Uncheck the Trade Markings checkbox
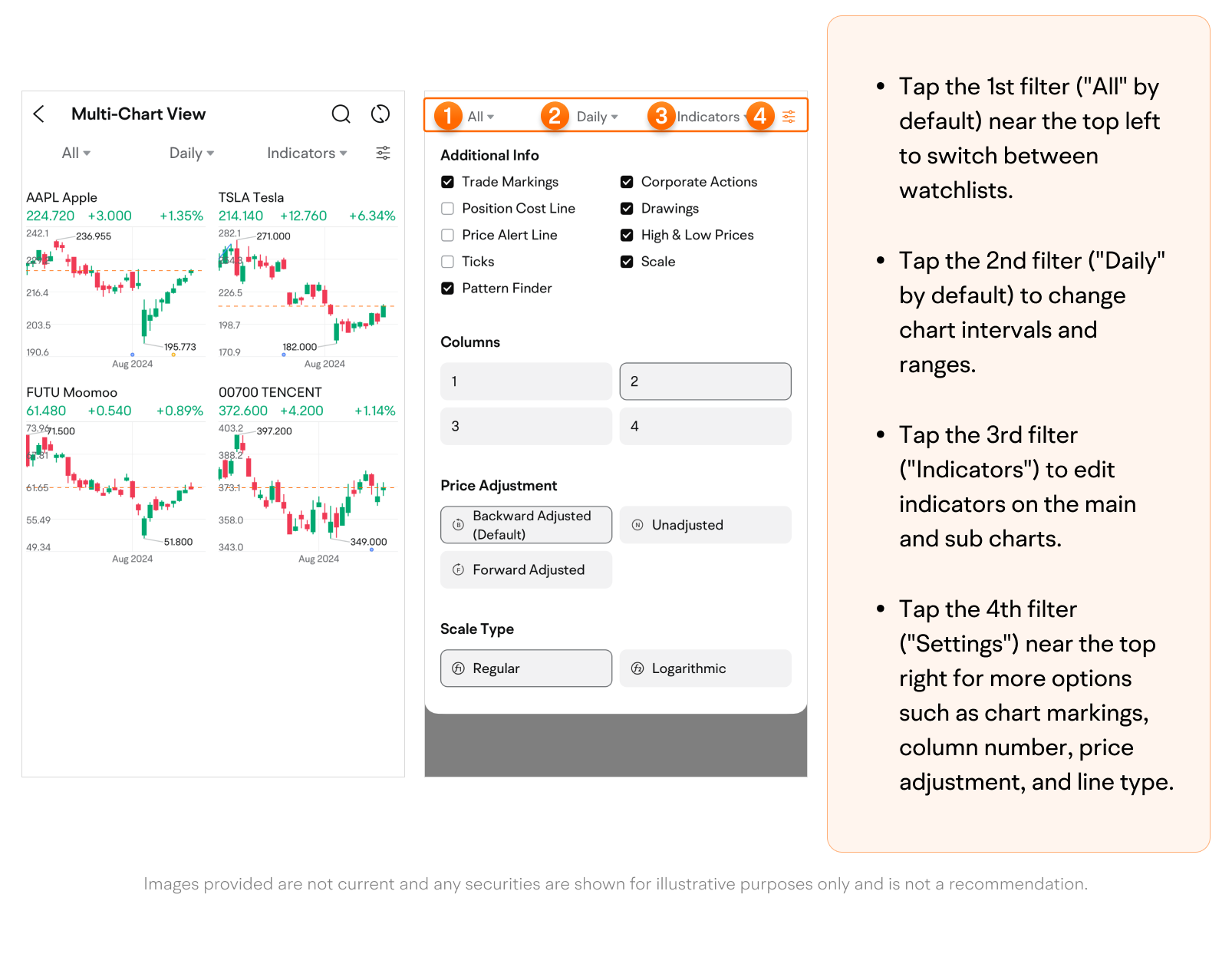This screenshot has width=1232, height=957. click(448, 182)
